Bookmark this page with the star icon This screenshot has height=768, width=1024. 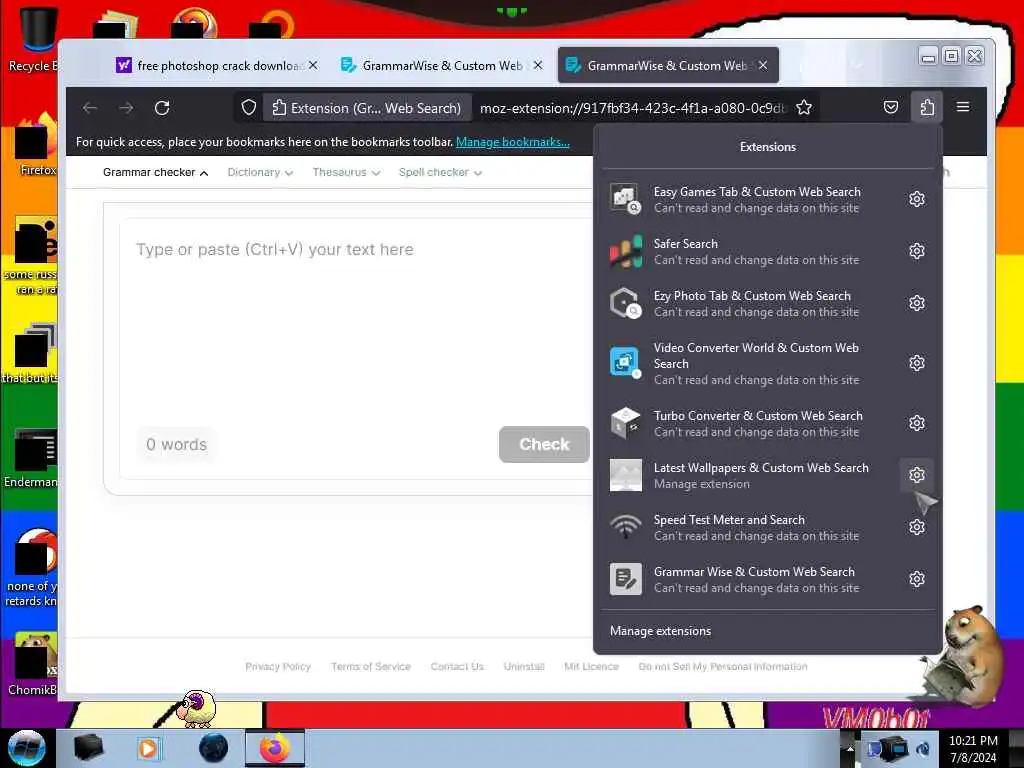(x=804, y=108)
